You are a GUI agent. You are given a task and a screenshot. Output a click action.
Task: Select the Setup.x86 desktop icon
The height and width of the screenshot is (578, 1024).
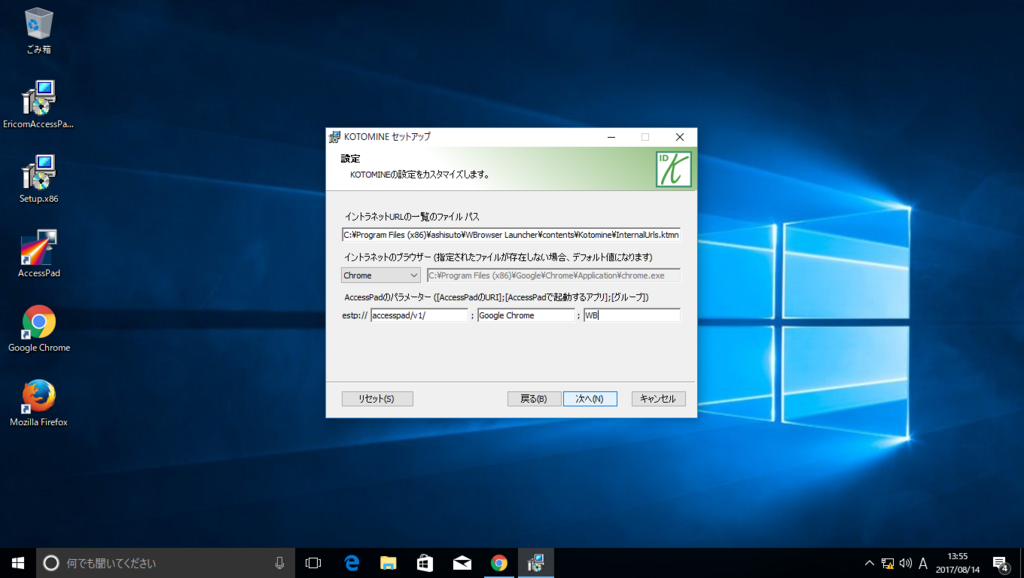point(39,179)
